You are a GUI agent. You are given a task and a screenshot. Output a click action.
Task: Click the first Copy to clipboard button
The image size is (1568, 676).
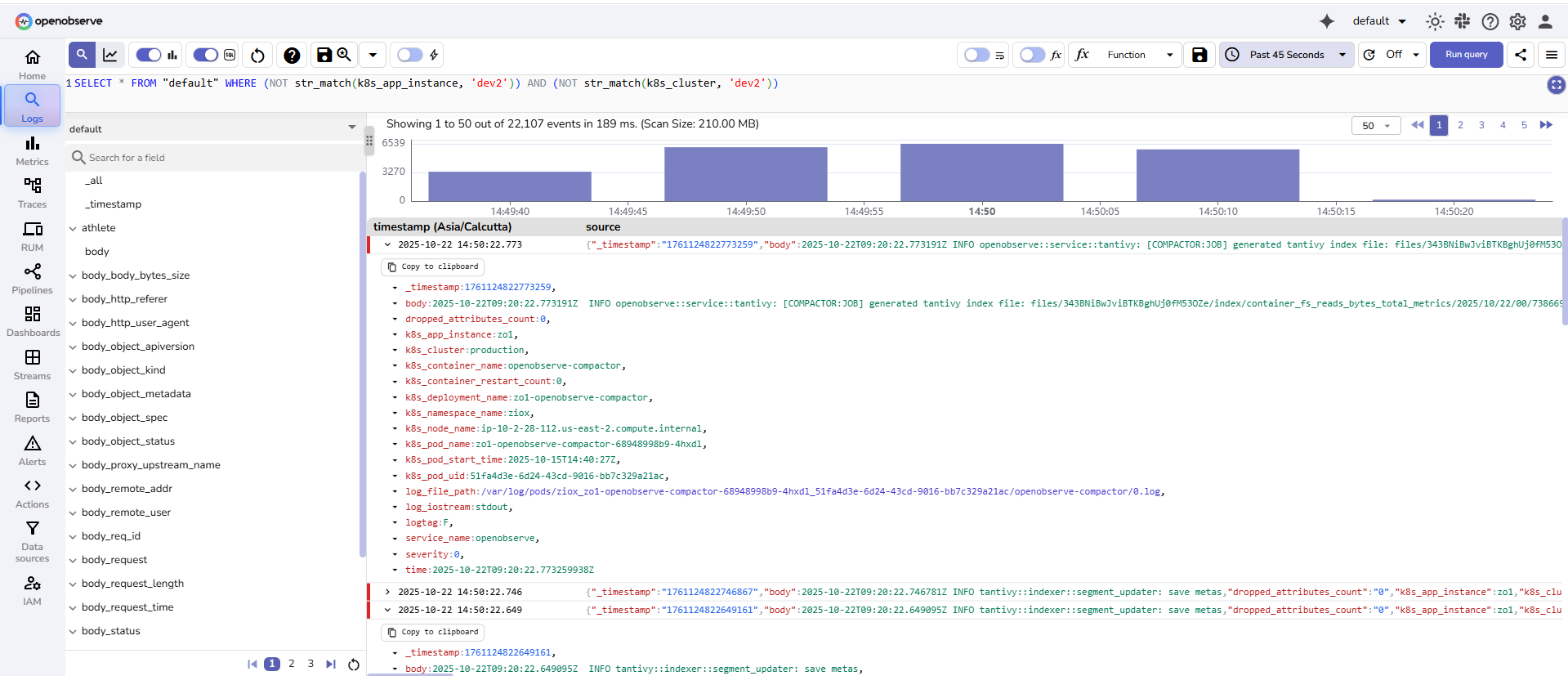[x=433, y=266]
